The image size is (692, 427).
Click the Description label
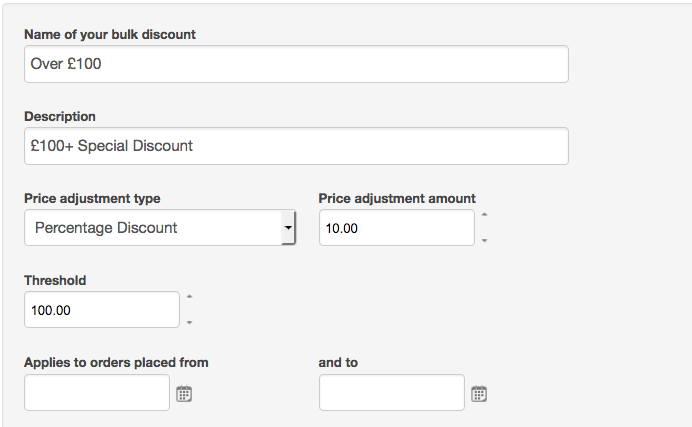pos(60,116)
